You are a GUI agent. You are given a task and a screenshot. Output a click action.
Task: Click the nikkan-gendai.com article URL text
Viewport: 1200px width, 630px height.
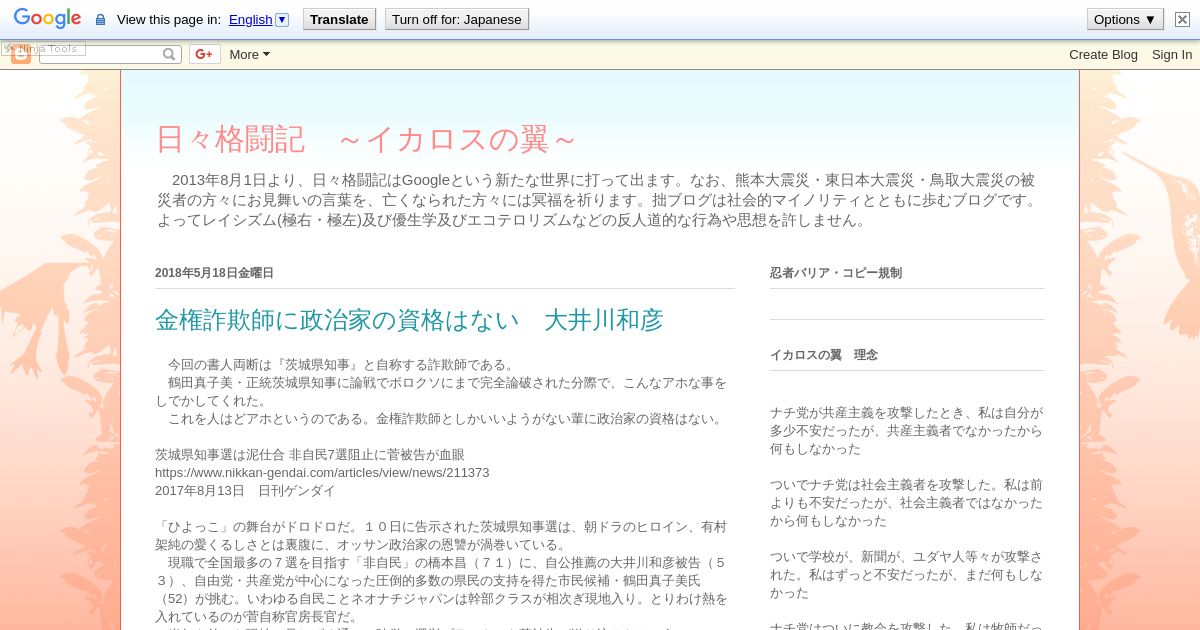[322, 473]
